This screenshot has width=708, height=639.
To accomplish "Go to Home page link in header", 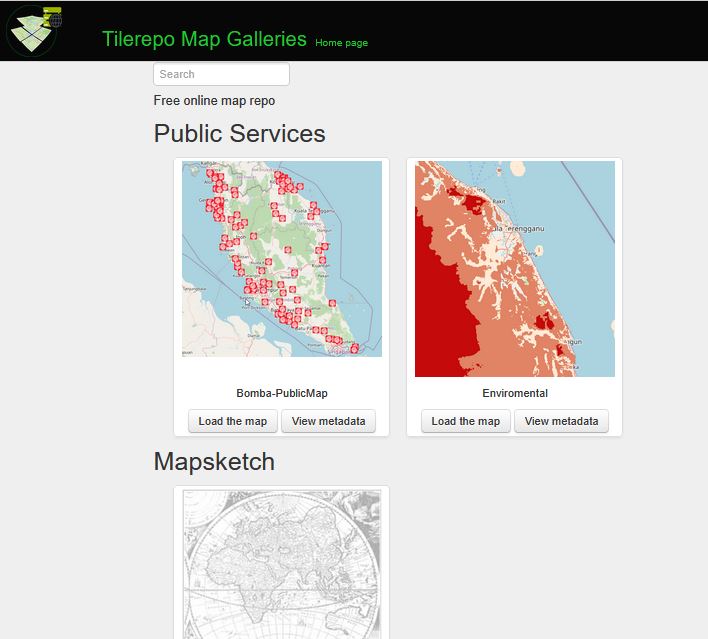I will 341,43.
